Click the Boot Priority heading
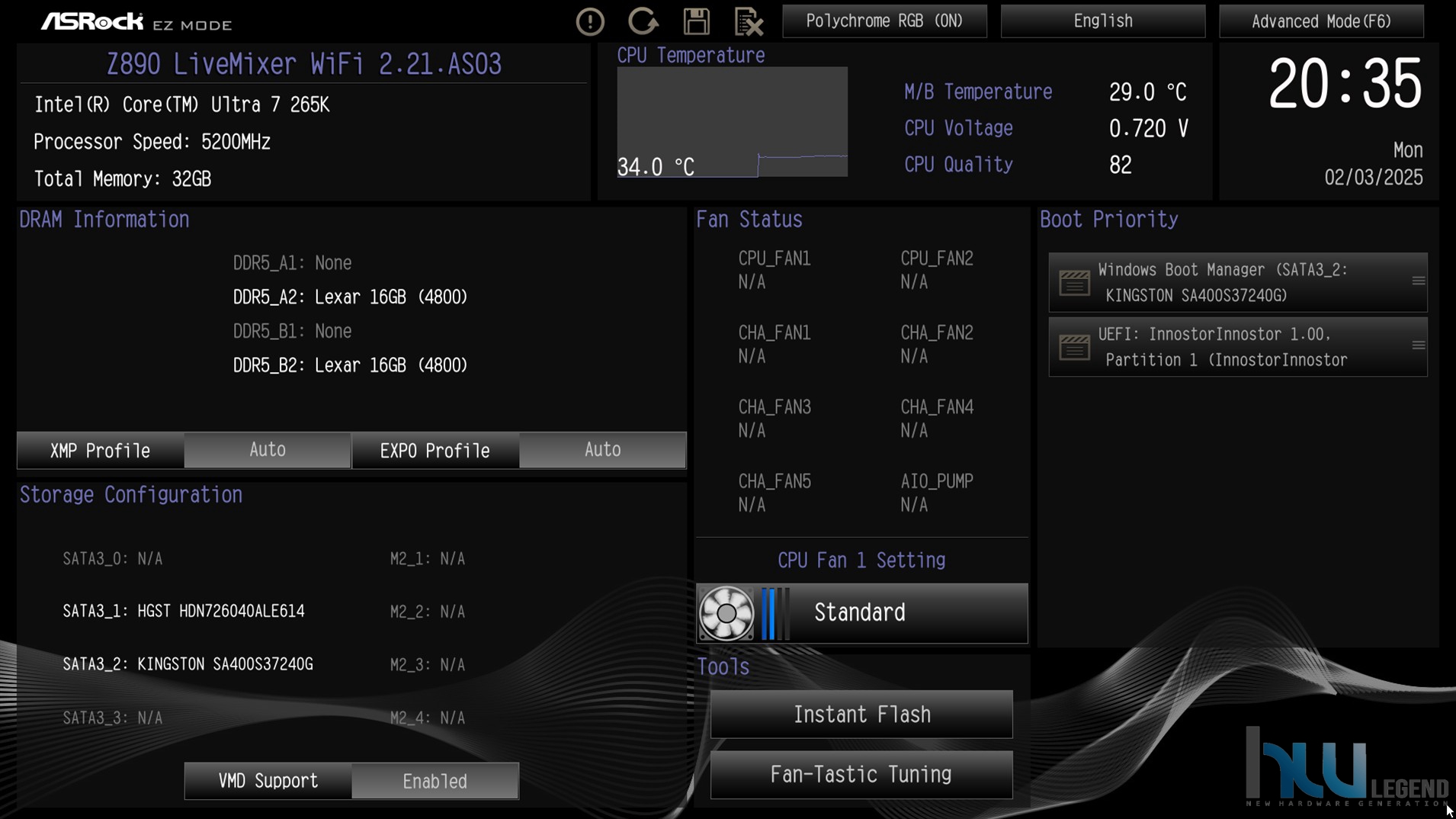This screenshot has height=819, width=1456. [x=1108, y=220]
